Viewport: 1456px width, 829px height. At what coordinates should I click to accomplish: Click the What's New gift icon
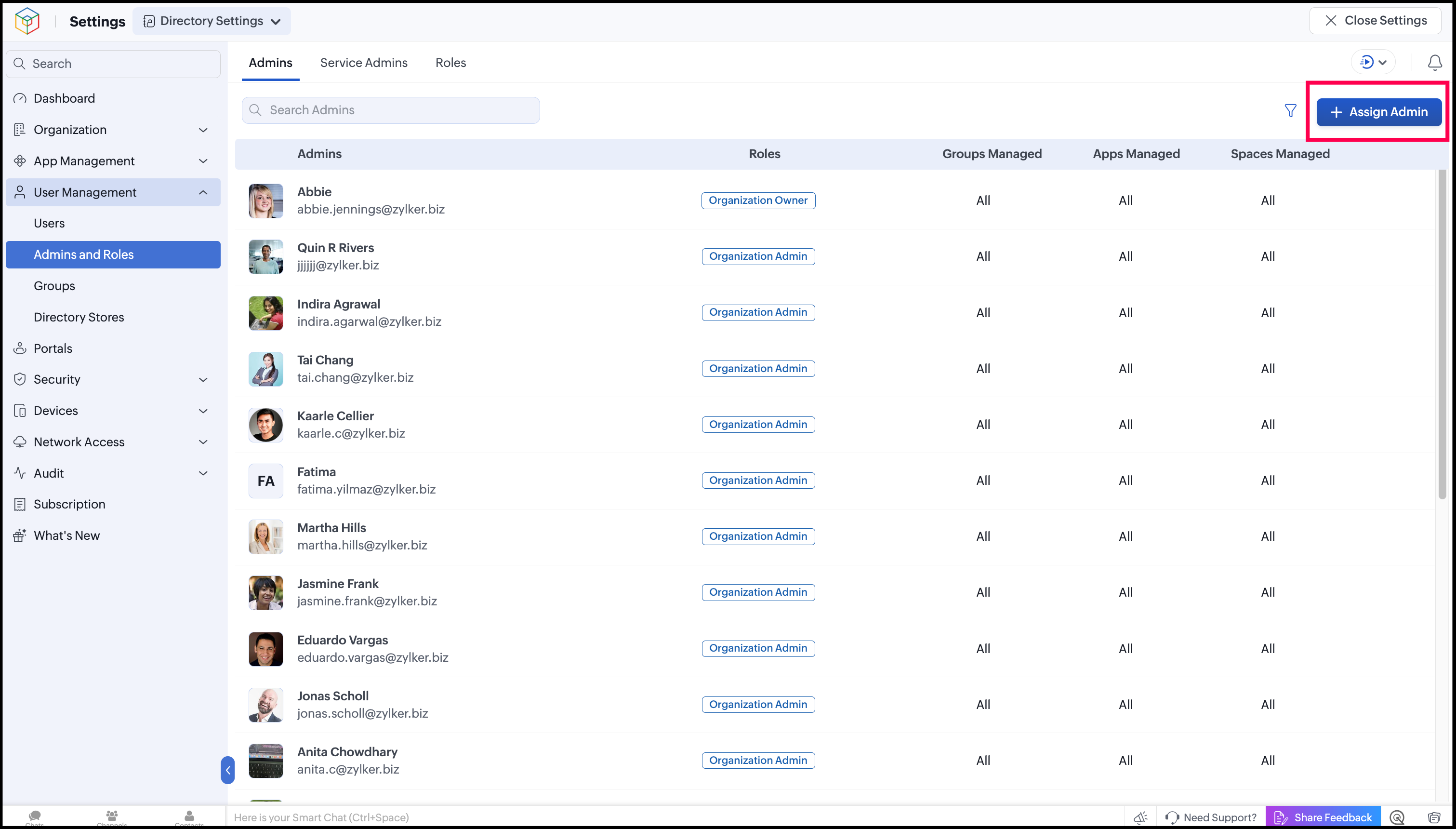(x=20, y=535)
